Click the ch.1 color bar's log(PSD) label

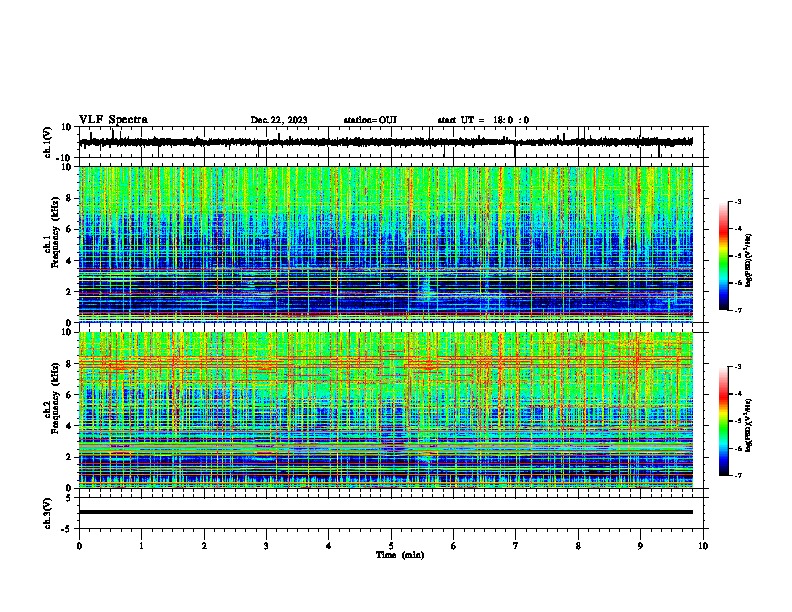point(748,260)
